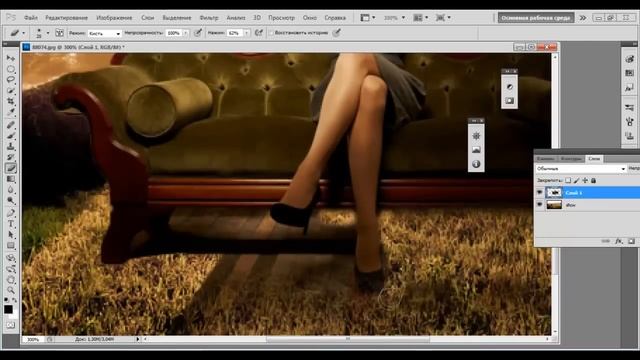Viewport: 640px width, 360px height.
Task: Open the Histogram panel icon
Action: pos(476,150)
